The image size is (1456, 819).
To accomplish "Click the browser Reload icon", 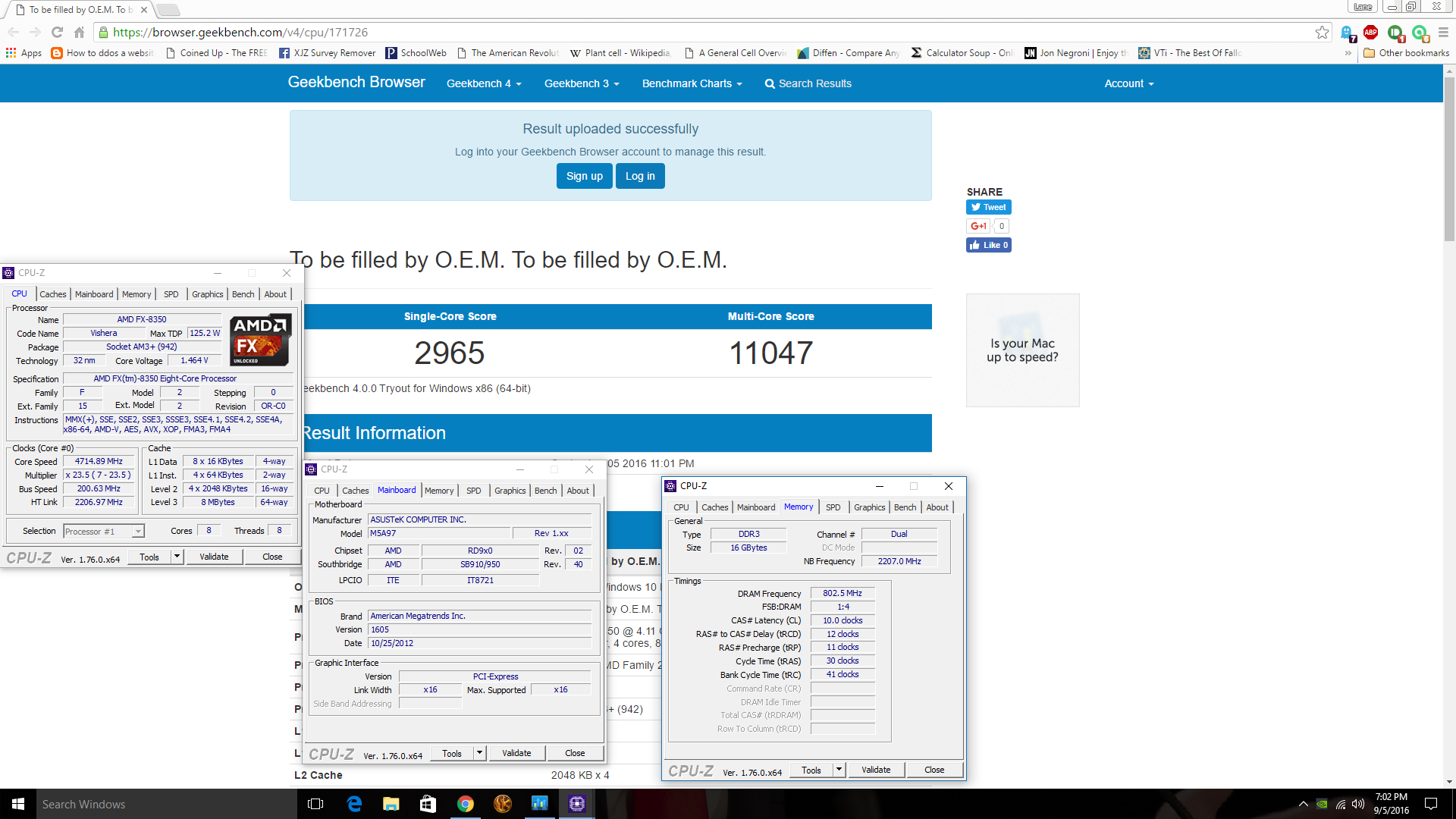I will 57,32.
